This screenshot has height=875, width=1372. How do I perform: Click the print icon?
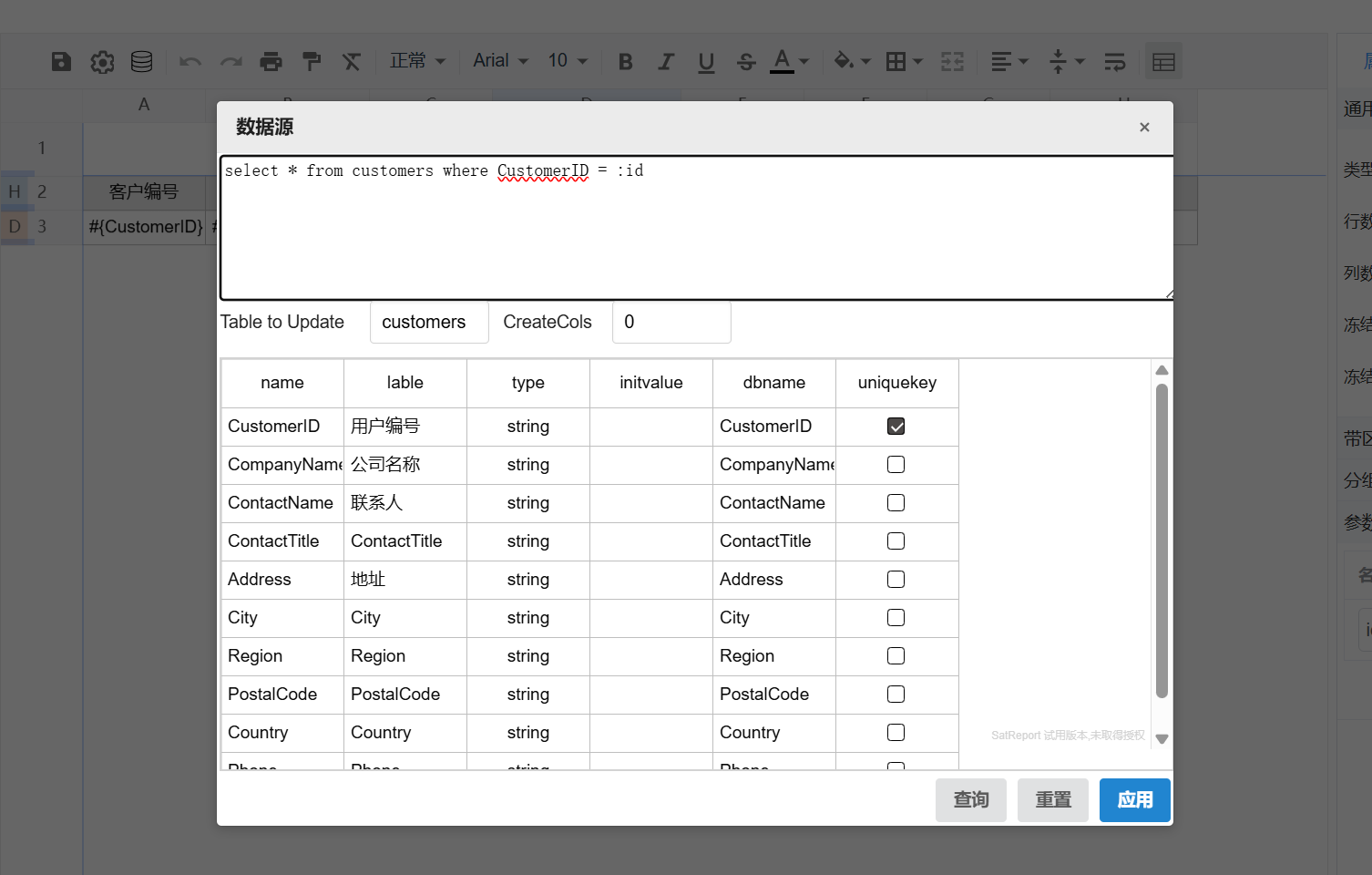coord(271,61)
